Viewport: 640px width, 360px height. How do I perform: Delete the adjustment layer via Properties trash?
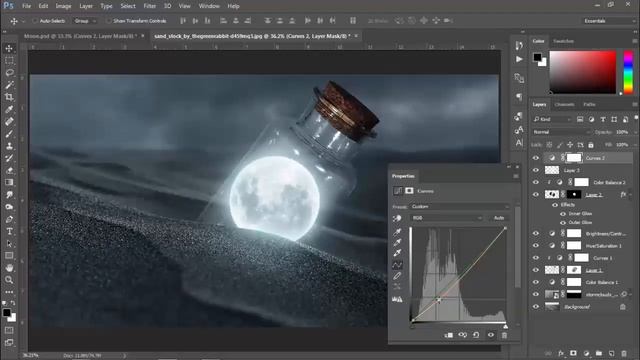point(504,335)
